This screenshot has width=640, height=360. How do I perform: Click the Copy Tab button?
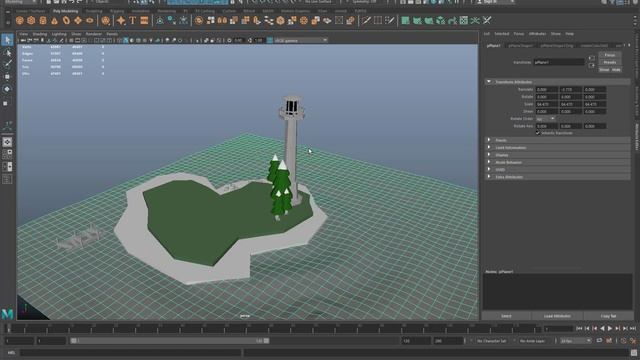tap(608, 316)
